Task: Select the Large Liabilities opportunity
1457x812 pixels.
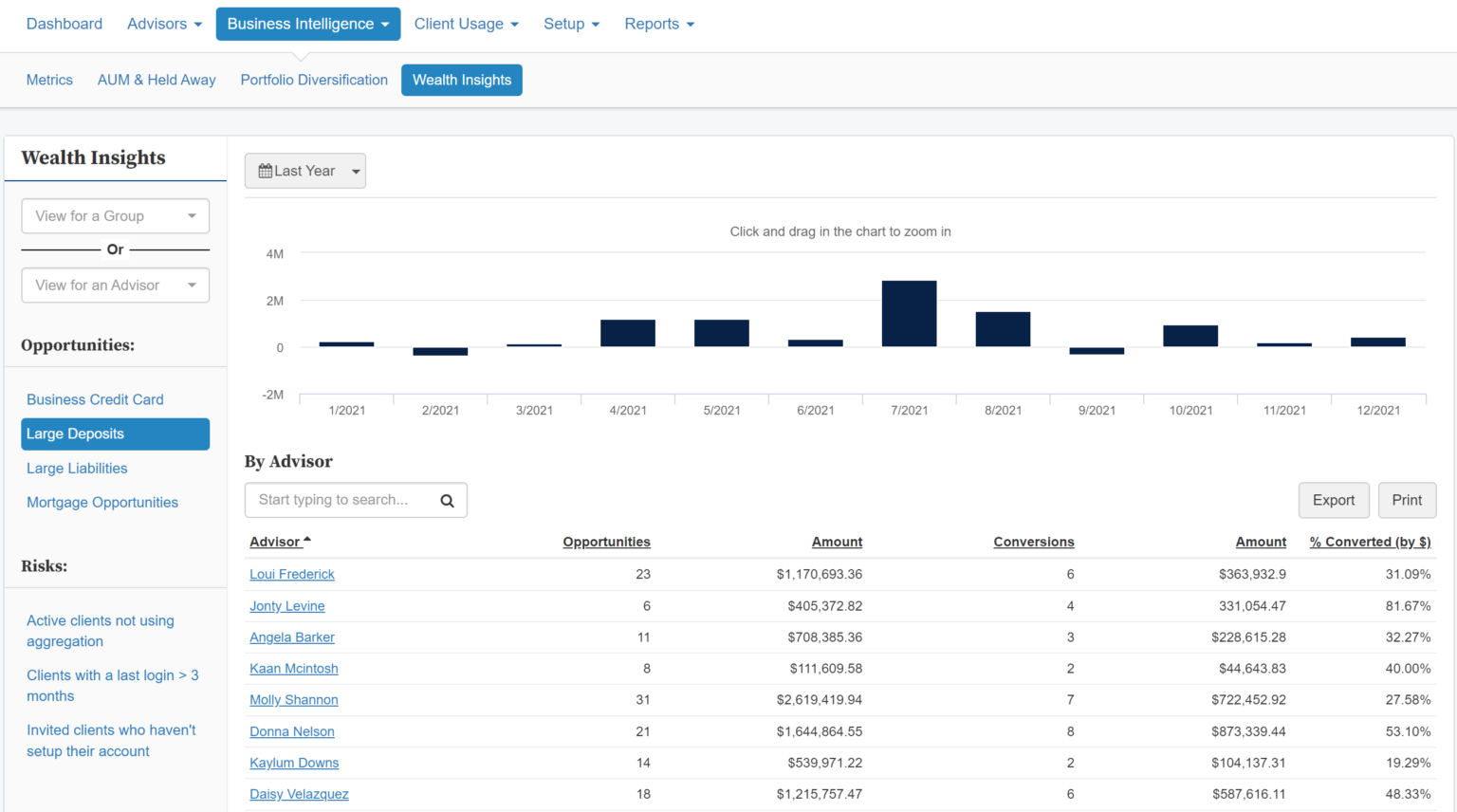Action: coord(77,468)
